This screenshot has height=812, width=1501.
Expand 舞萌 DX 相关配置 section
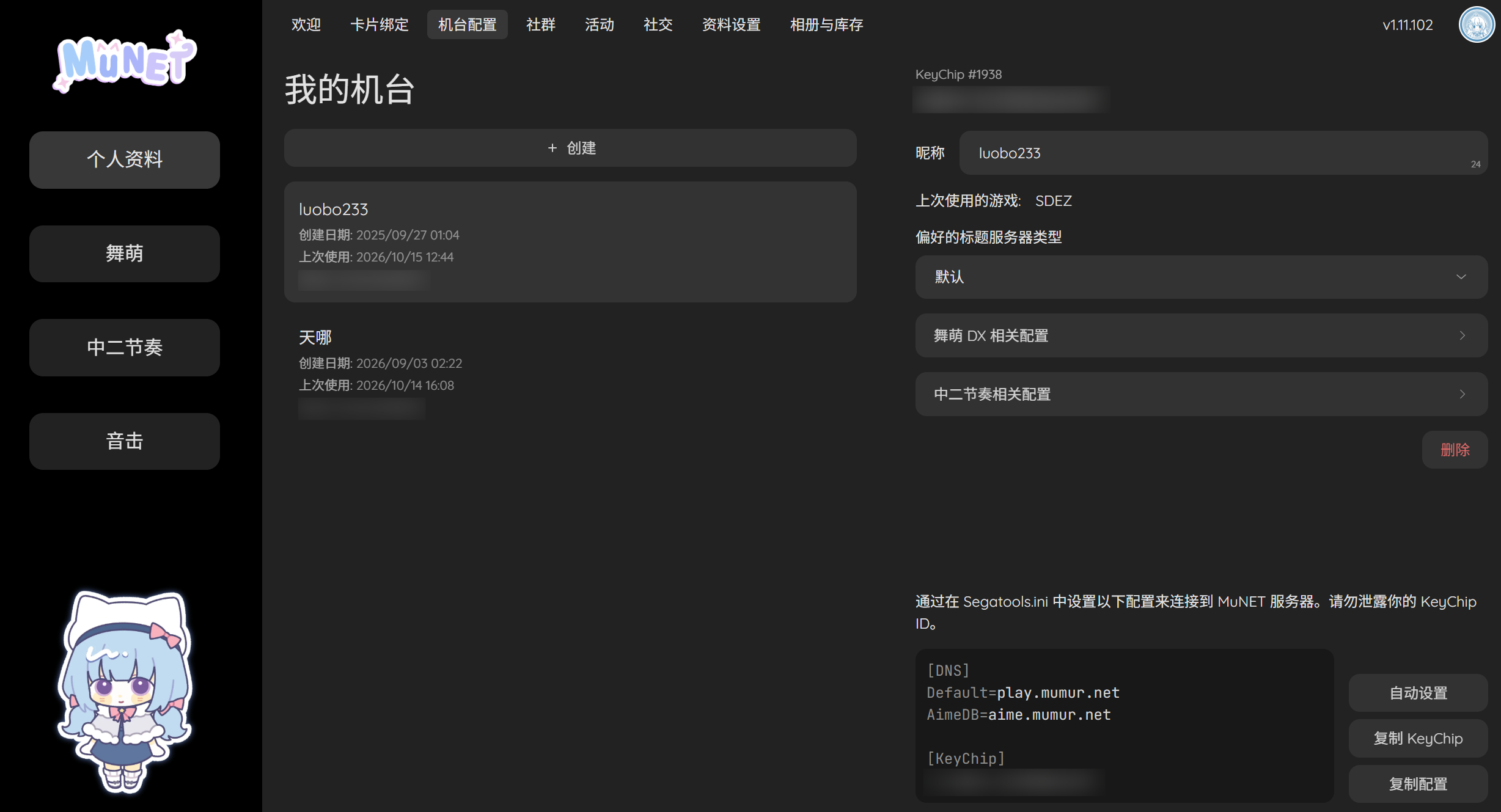(1202, 335)
